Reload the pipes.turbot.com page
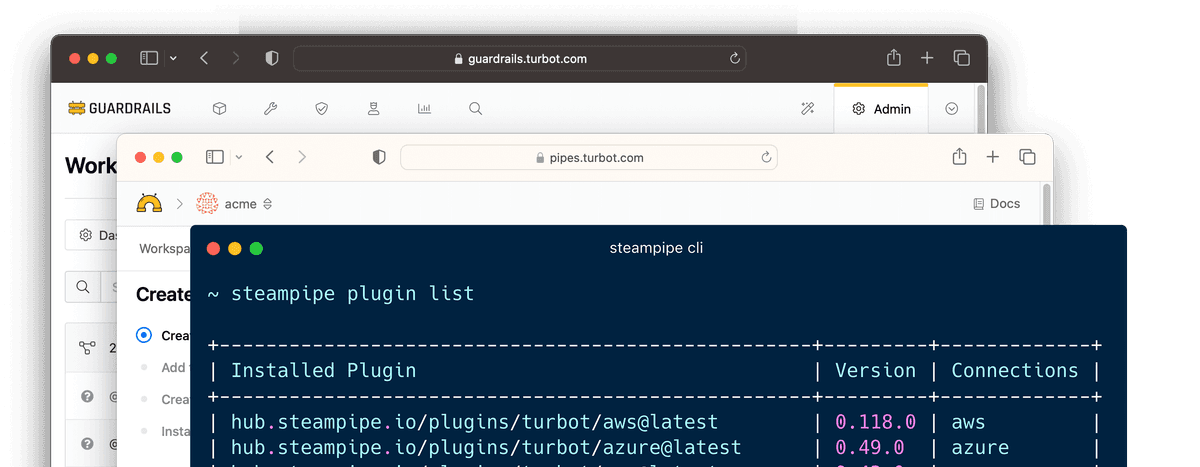 [x=766, y=158]
